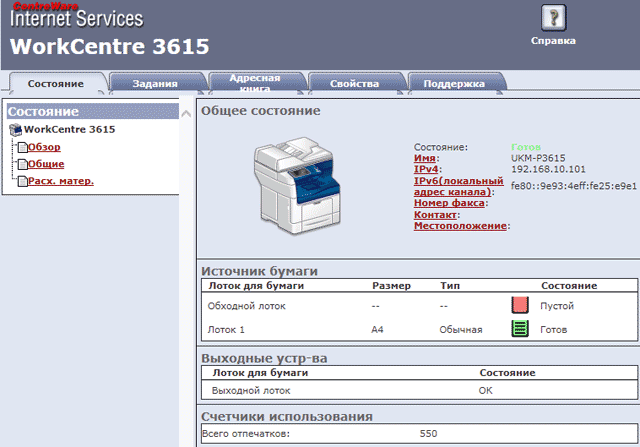Open the Задания tab
Screen dimensions: 640x447
click(x=155, y=84)
